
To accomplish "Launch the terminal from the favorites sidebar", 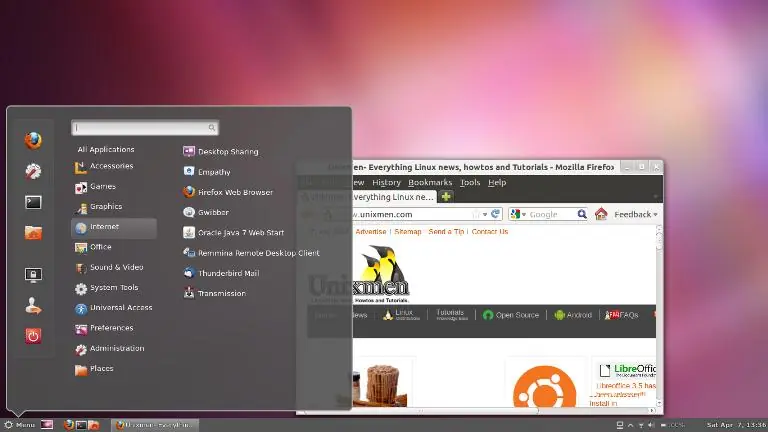I will (x=33, y=202).
